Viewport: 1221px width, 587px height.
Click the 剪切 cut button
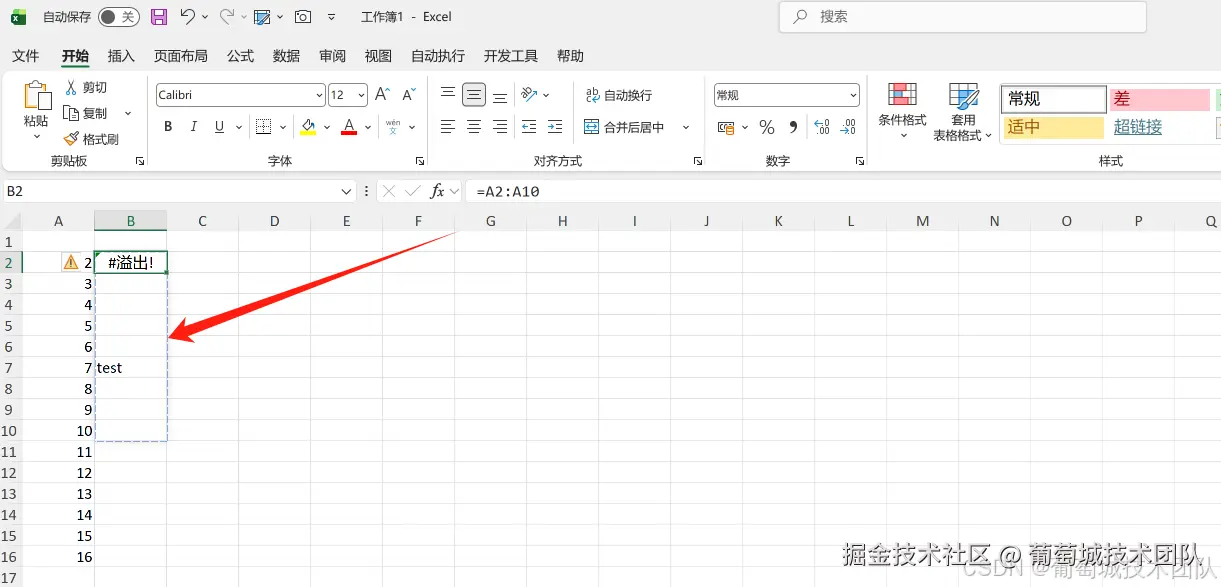pyautogui.click(x=86, y=88)
